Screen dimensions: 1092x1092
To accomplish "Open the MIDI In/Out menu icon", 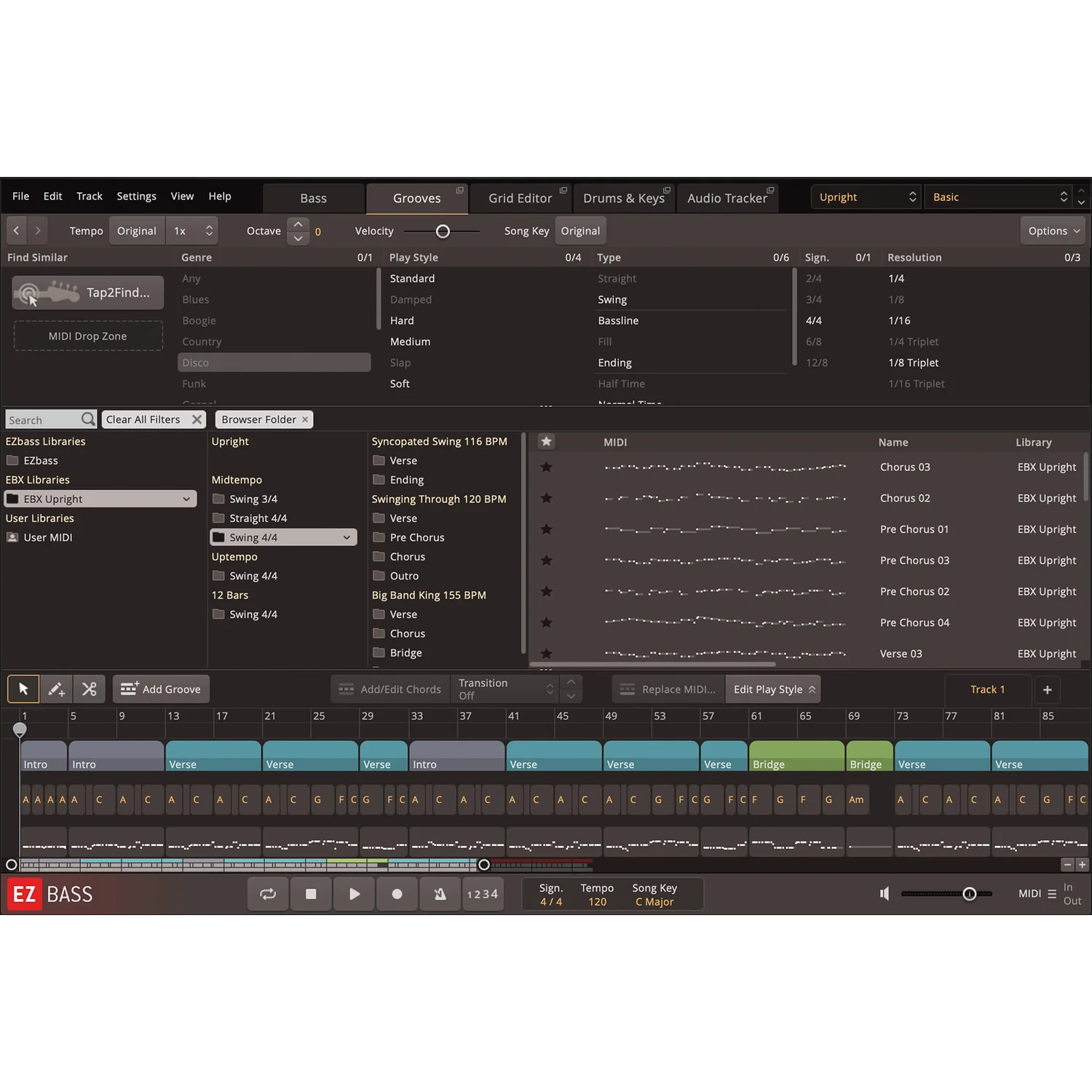I will point(1052,894).
